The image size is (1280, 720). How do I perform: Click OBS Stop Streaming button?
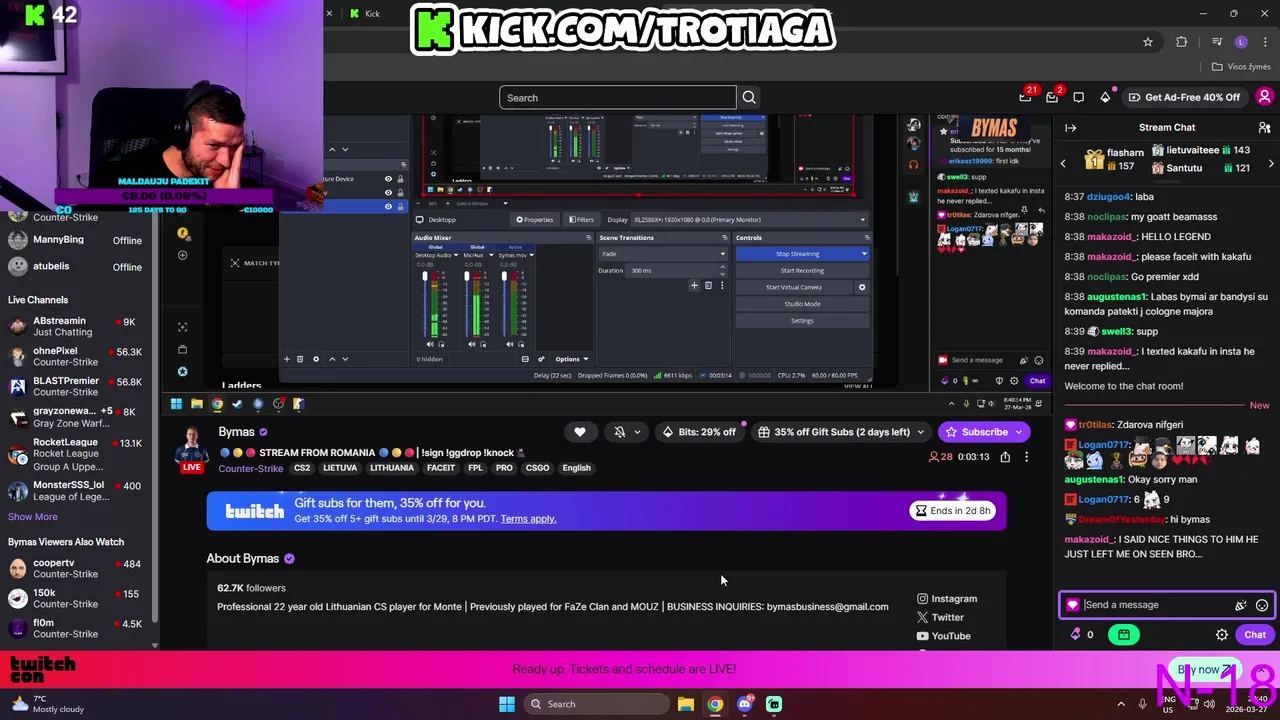[798, 254]
